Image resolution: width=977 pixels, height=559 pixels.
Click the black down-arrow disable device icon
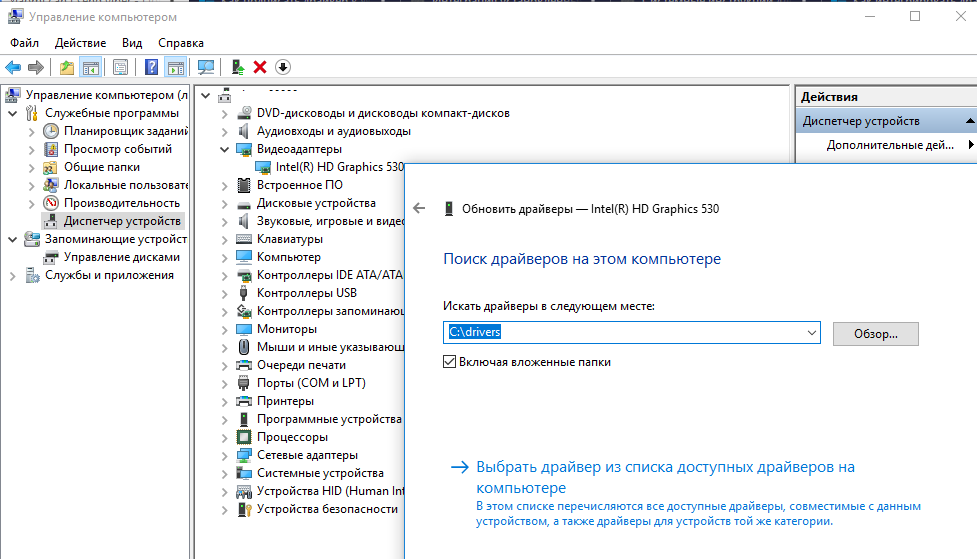[283, 67]
